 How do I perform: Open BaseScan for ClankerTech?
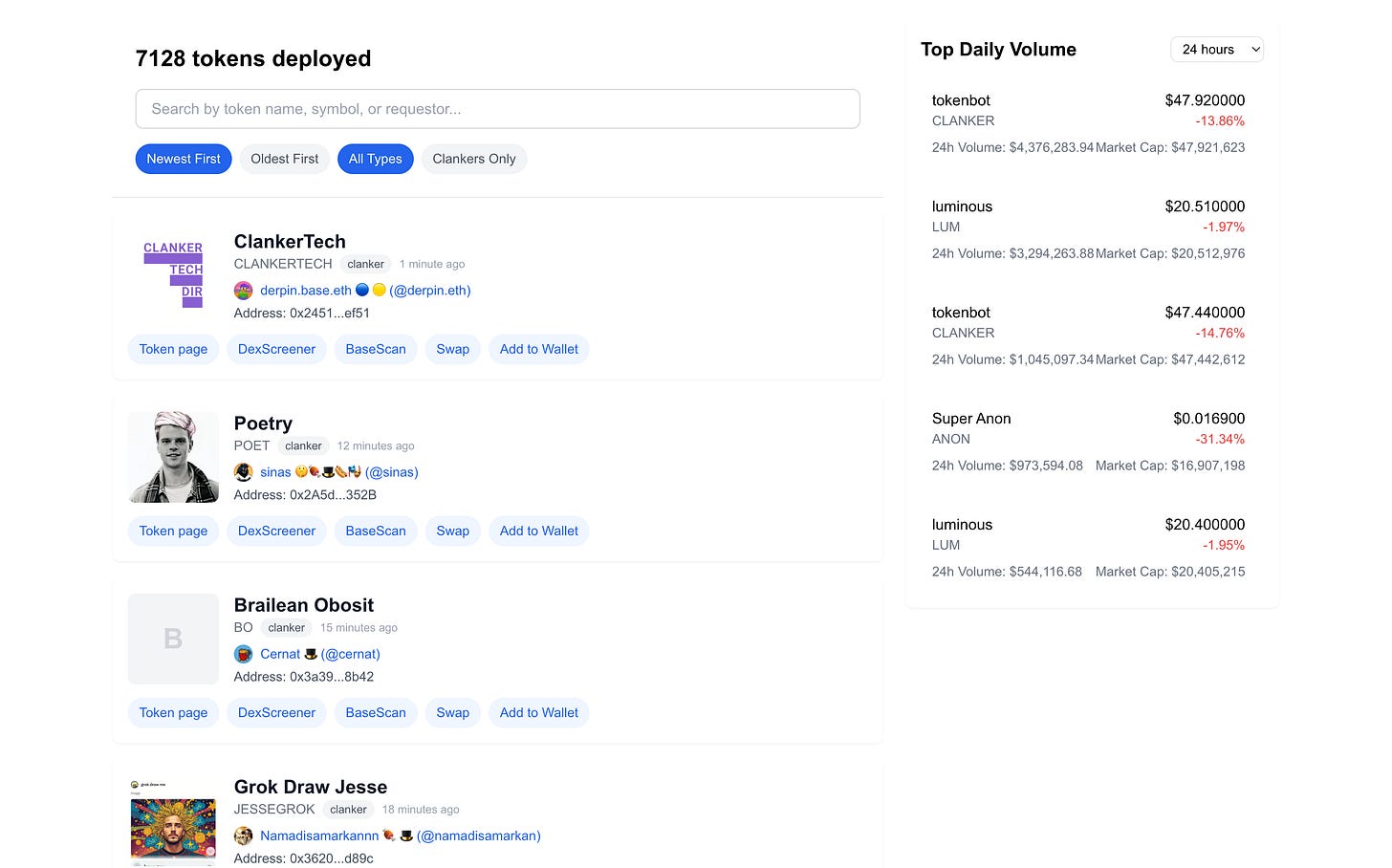376,349
